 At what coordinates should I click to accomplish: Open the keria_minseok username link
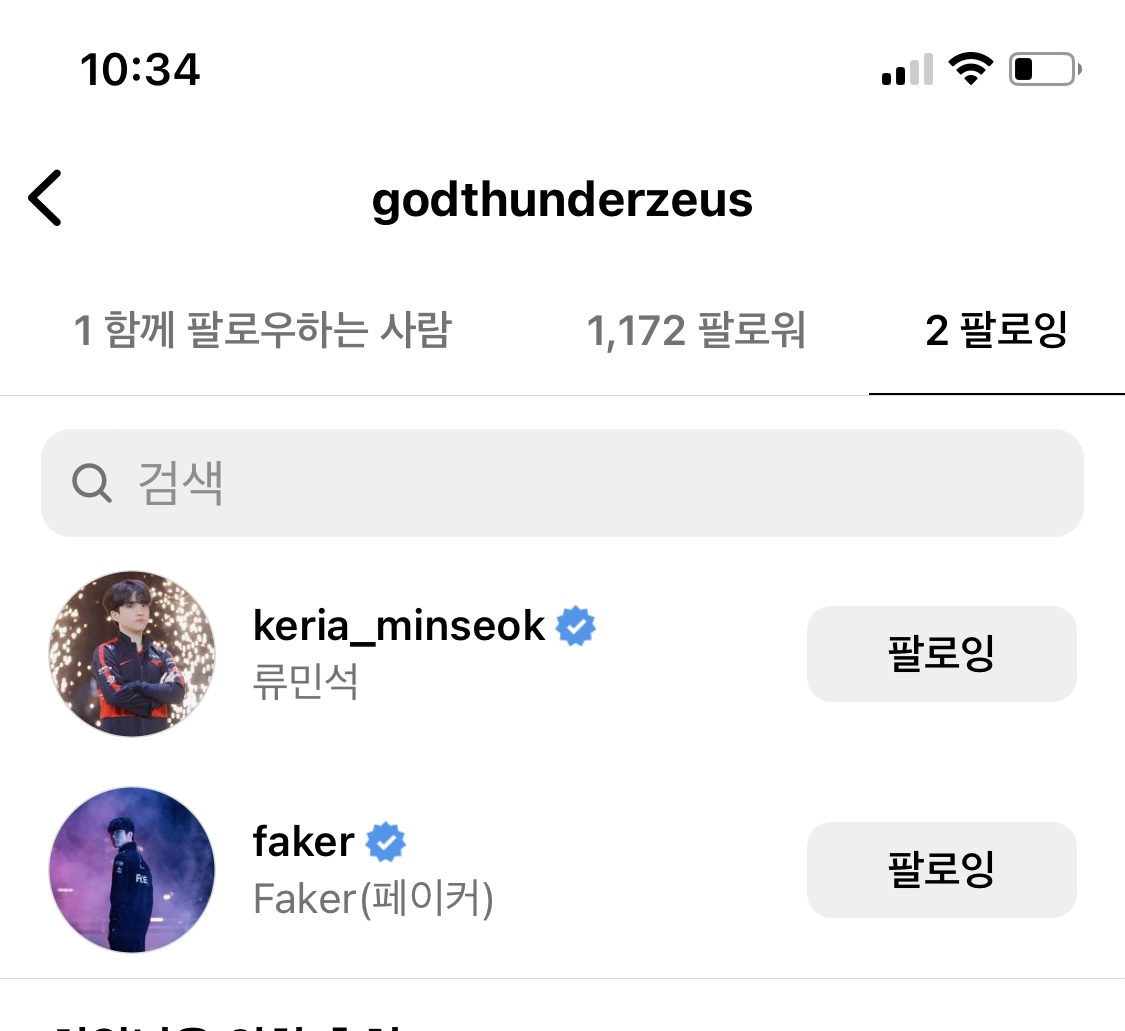pyautogui.click(x=399, y=626)
